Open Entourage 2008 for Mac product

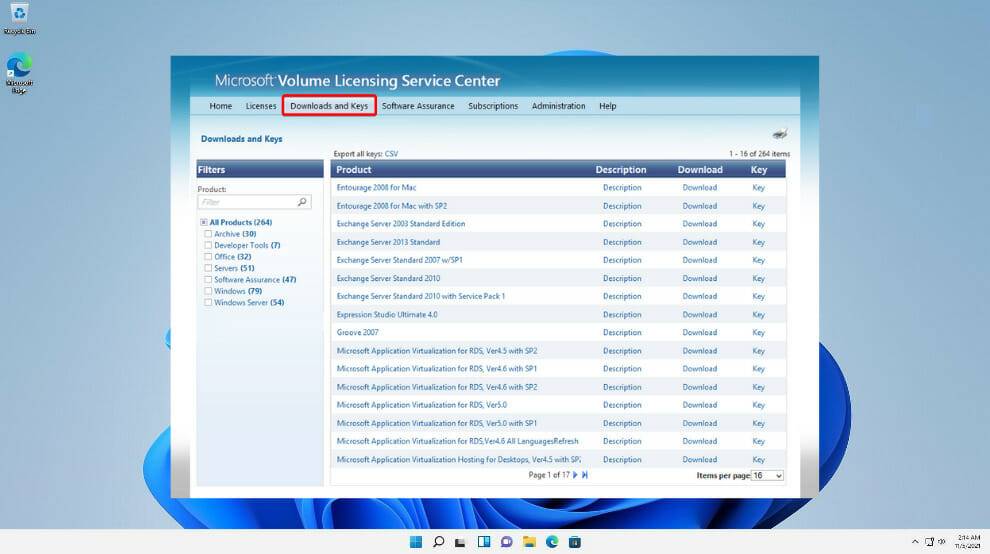(376, 188)
